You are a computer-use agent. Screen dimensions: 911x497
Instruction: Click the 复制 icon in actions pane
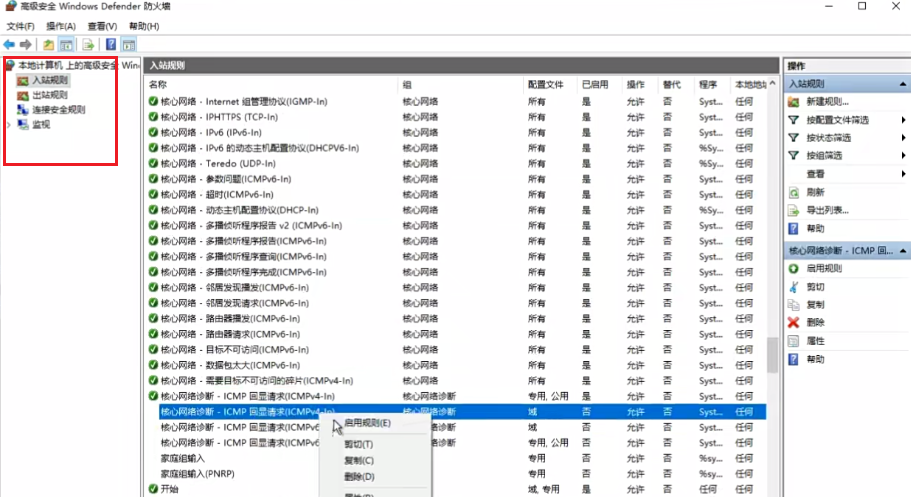(793, 305)
